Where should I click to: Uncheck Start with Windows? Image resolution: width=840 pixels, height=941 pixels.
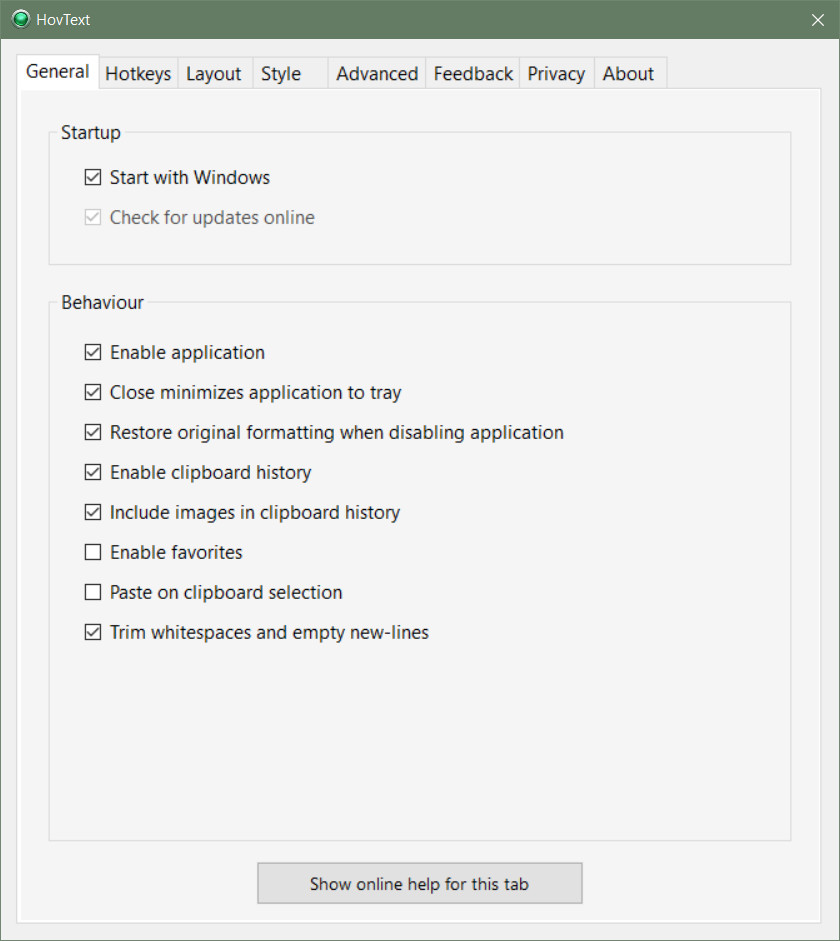pyautogui.click(x=93, y=178)
